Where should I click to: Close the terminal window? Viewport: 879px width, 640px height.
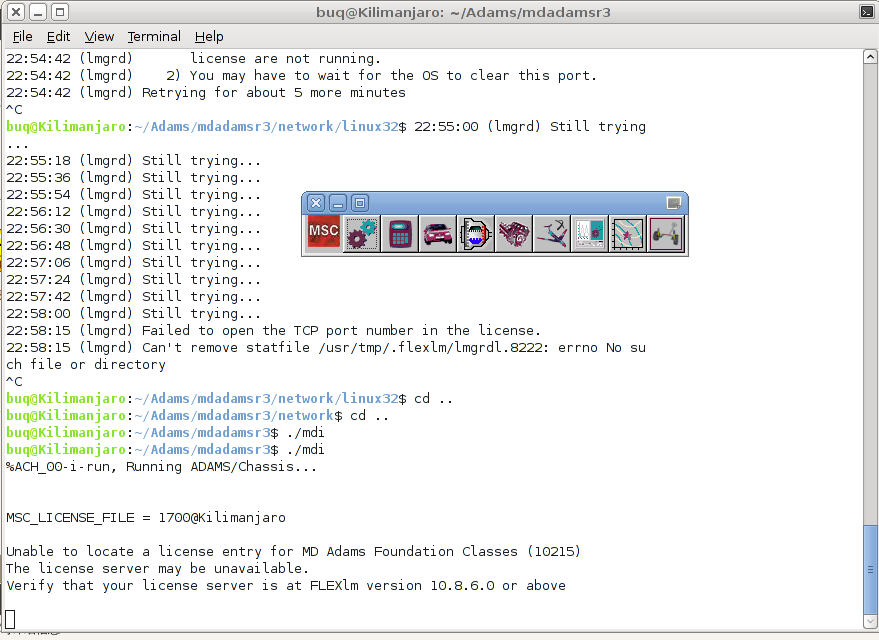(16, 12)
